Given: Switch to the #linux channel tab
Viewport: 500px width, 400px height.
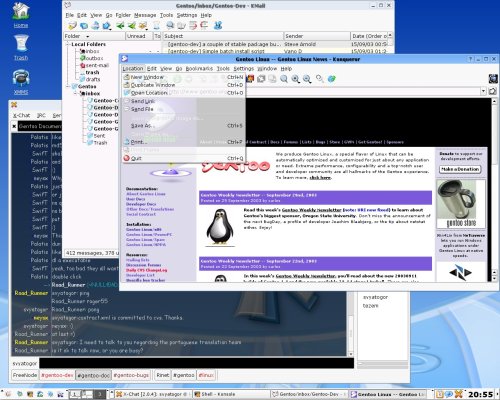Looking at the screenshot, I should click(x=206, y=375).
